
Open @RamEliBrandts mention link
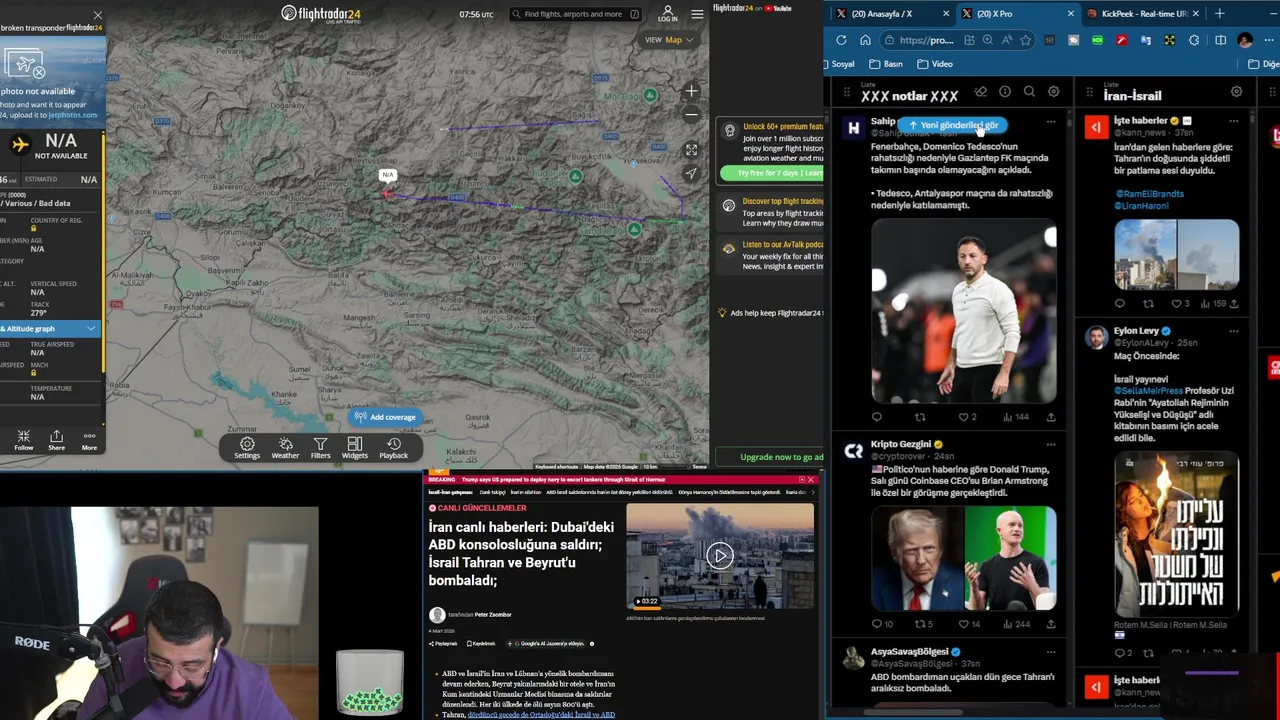[1149, 193]
